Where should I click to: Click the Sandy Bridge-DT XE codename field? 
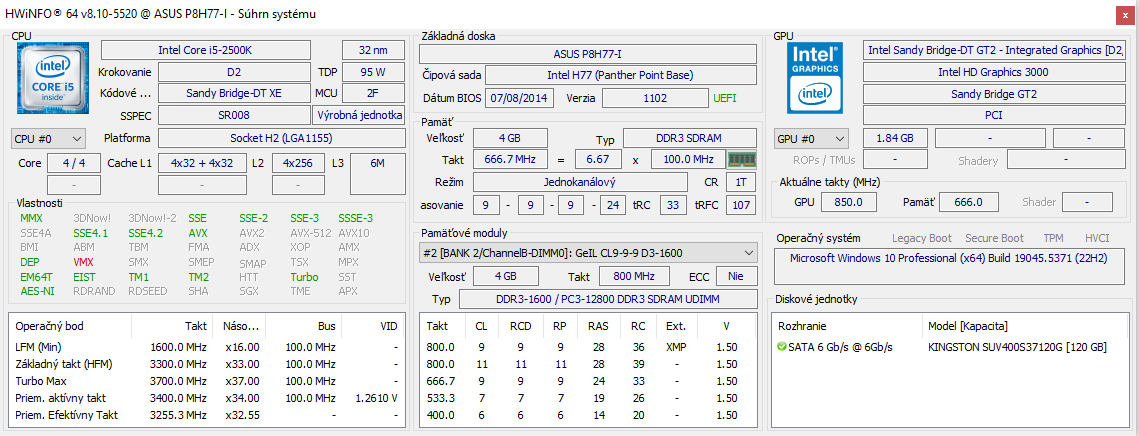click(234, 93)
